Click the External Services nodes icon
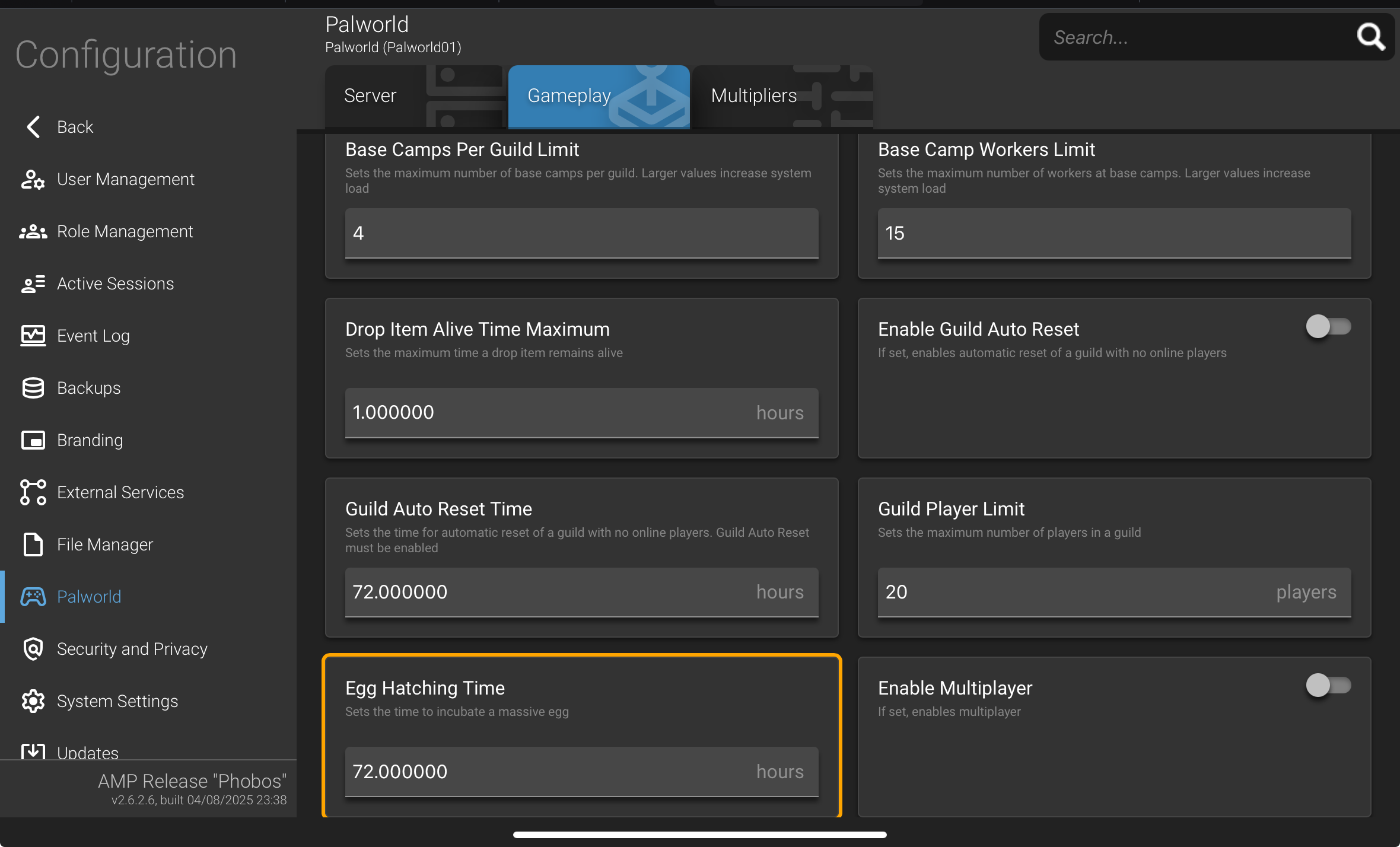Image resolution: width=1400 pixels, height=847 pixels. tap(33, 492)
